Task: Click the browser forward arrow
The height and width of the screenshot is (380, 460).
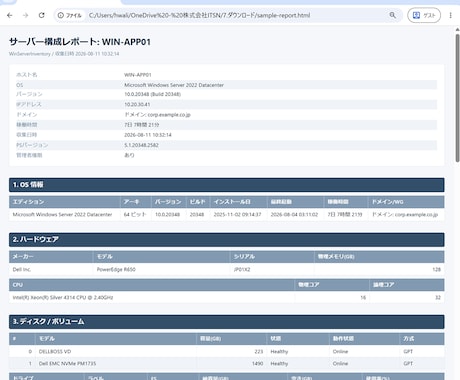Action: point(26,15)
